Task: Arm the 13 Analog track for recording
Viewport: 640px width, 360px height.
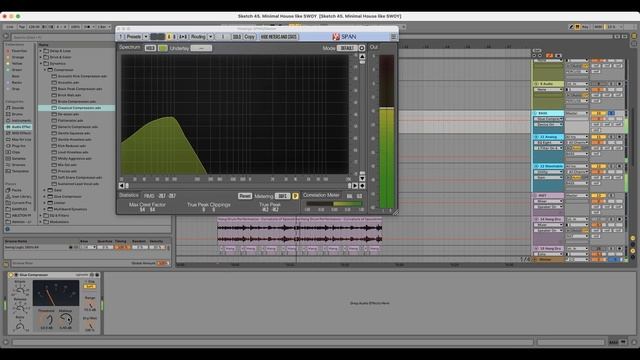Action: 620,137
